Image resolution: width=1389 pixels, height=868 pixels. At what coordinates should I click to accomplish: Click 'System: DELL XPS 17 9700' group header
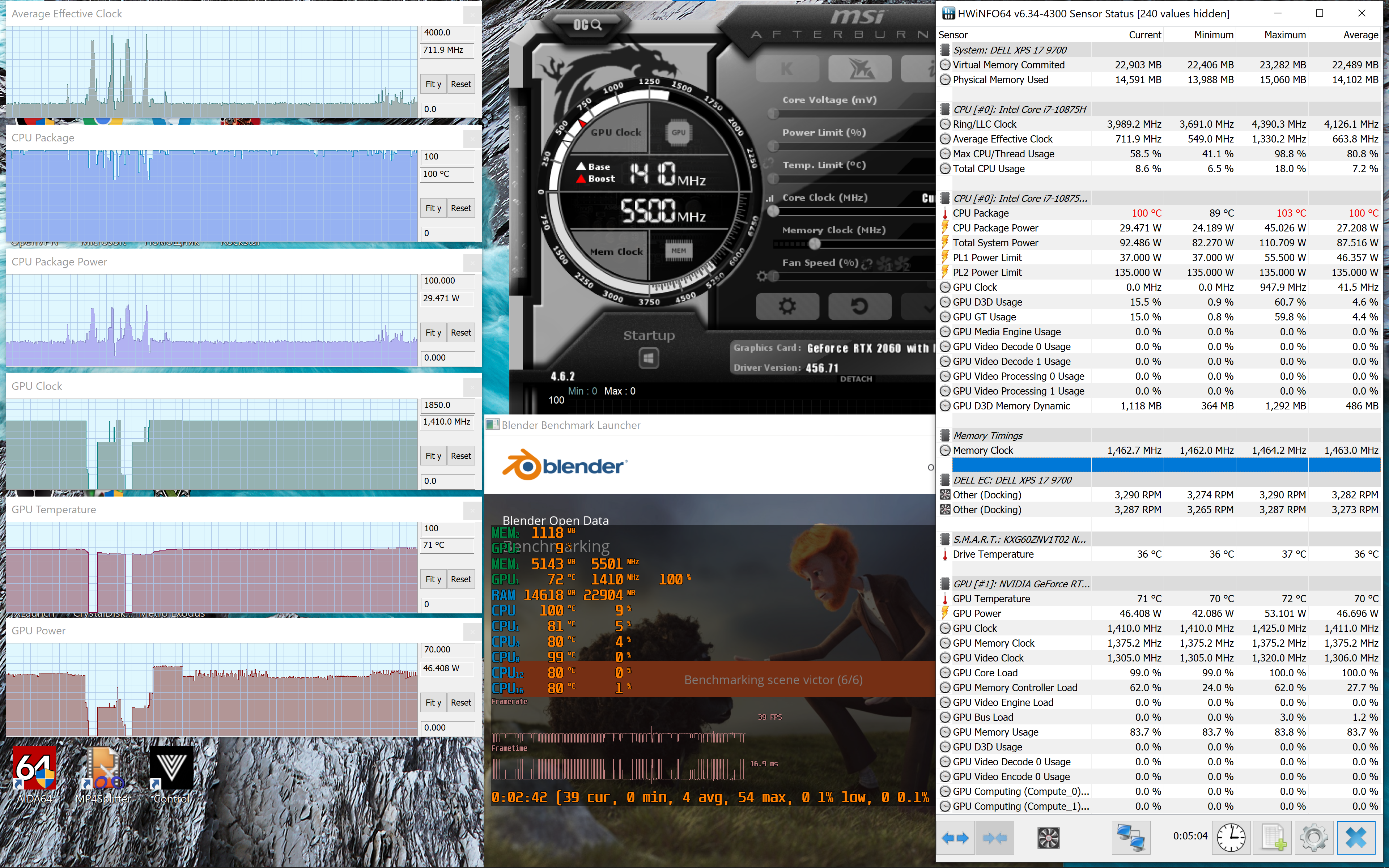[1159, 50]
